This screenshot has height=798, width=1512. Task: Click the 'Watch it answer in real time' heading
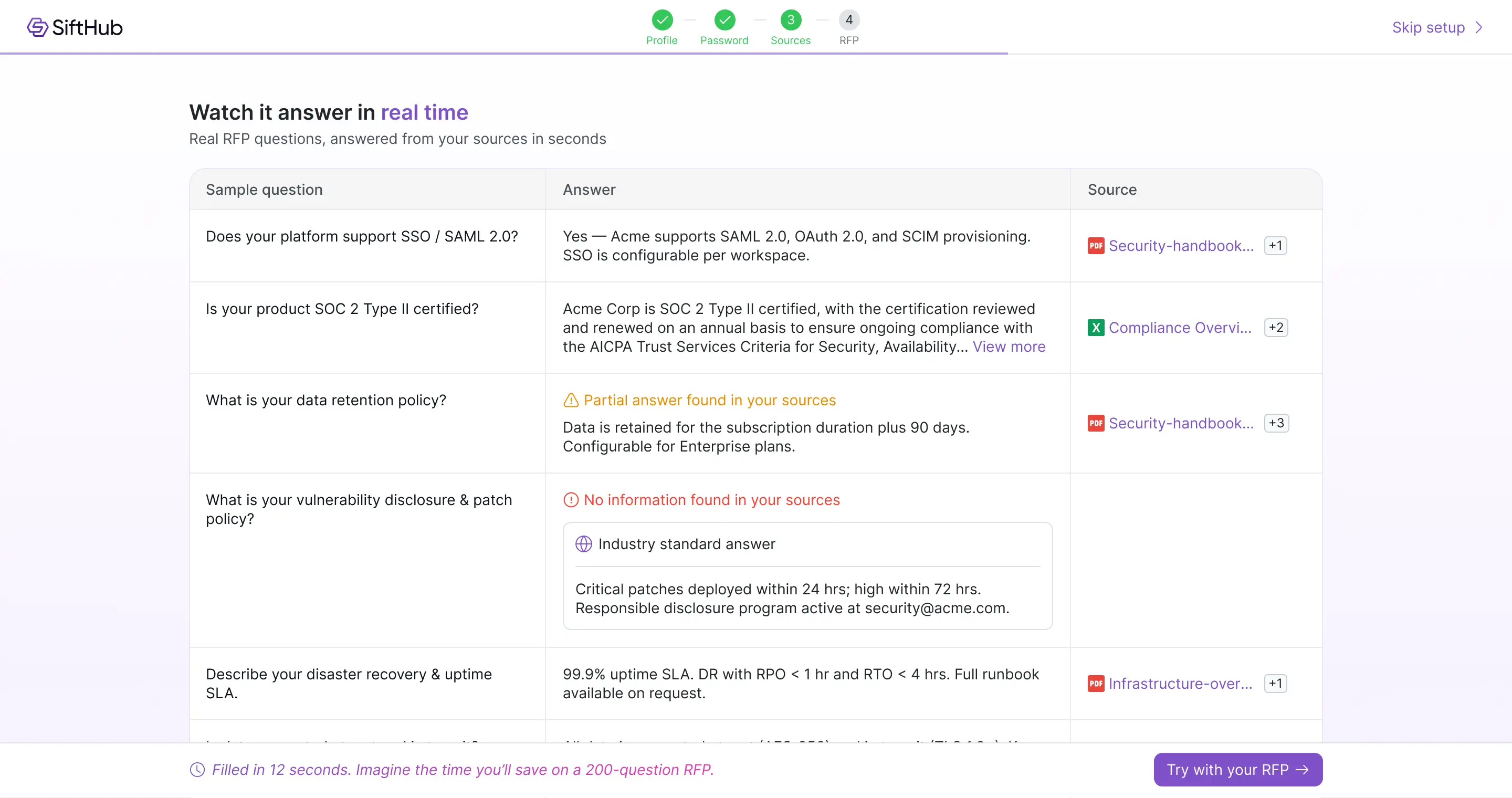coord(329,112)
